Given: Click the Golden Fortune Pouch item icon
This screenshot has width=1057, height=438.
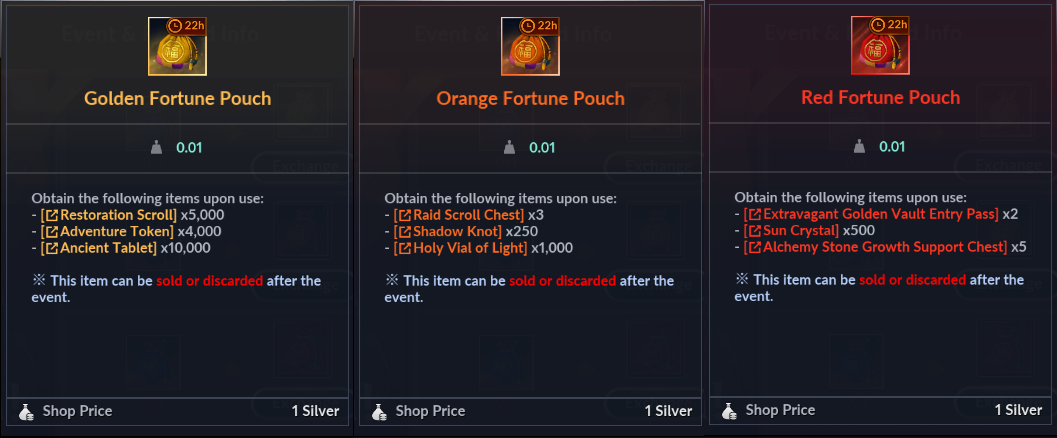Looking at the screenshot, I should [177, 47].
